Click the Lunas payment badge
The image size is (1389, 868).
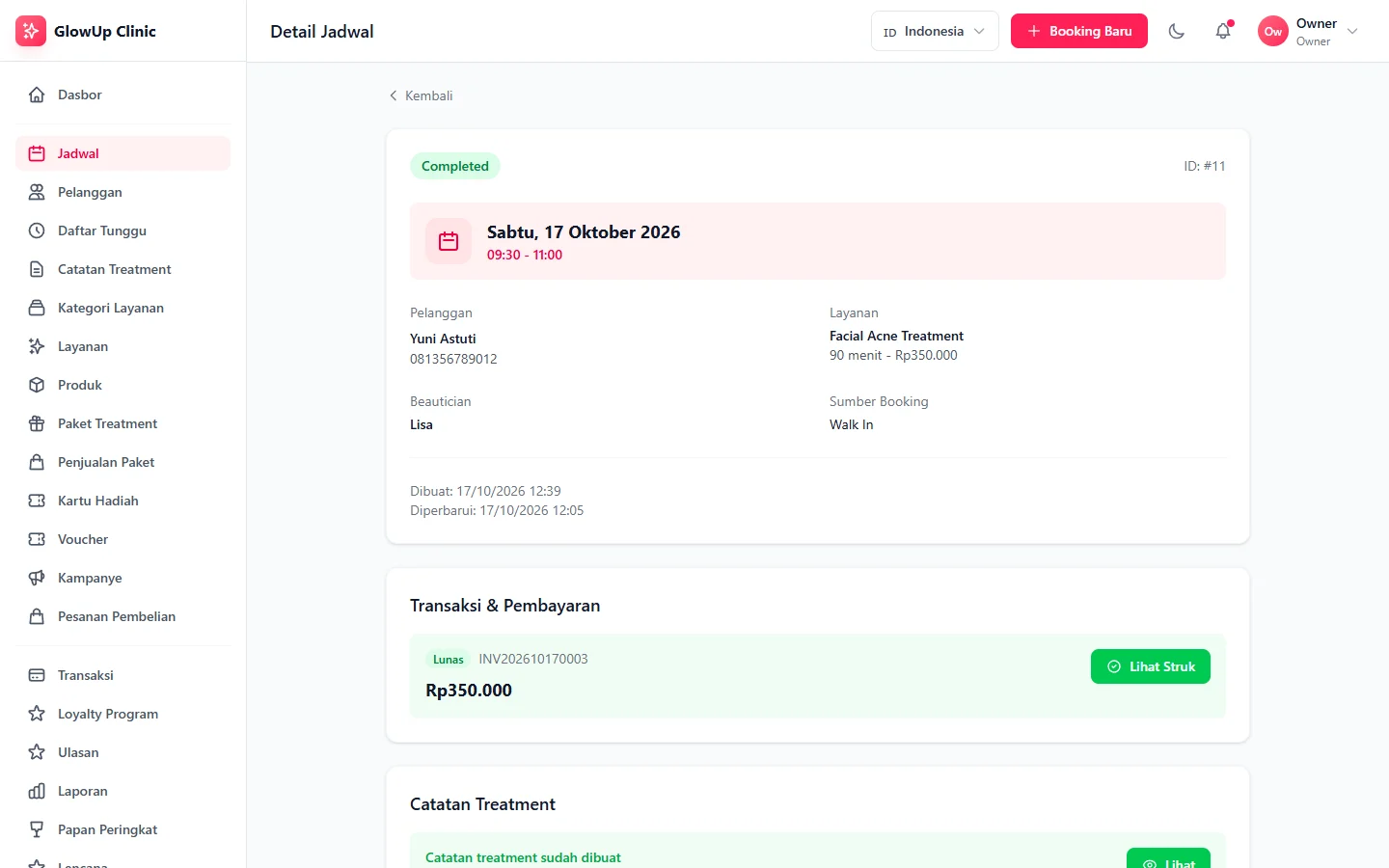click(449, 660)
